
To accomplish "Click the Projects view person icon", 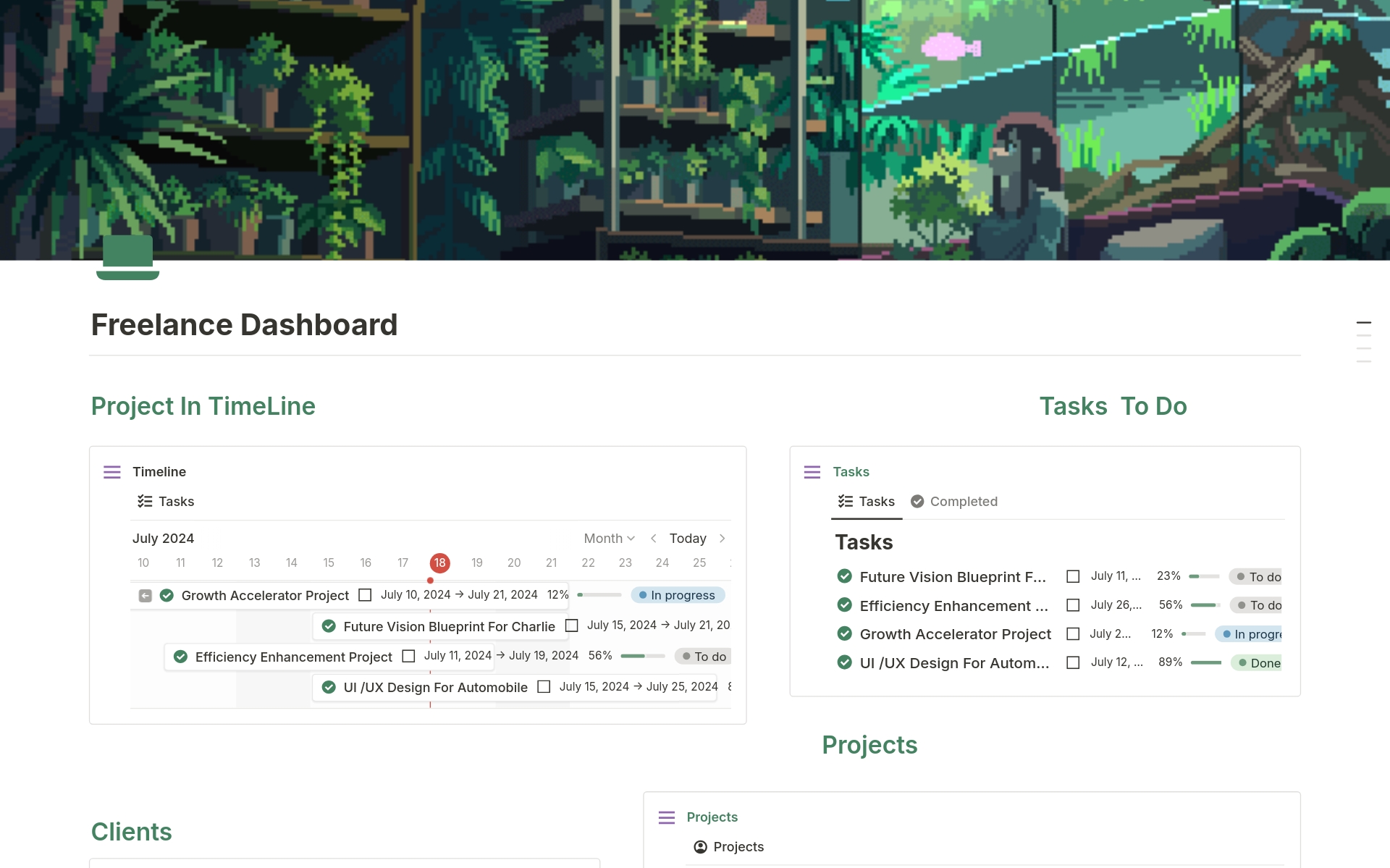I will coord(700,847).
